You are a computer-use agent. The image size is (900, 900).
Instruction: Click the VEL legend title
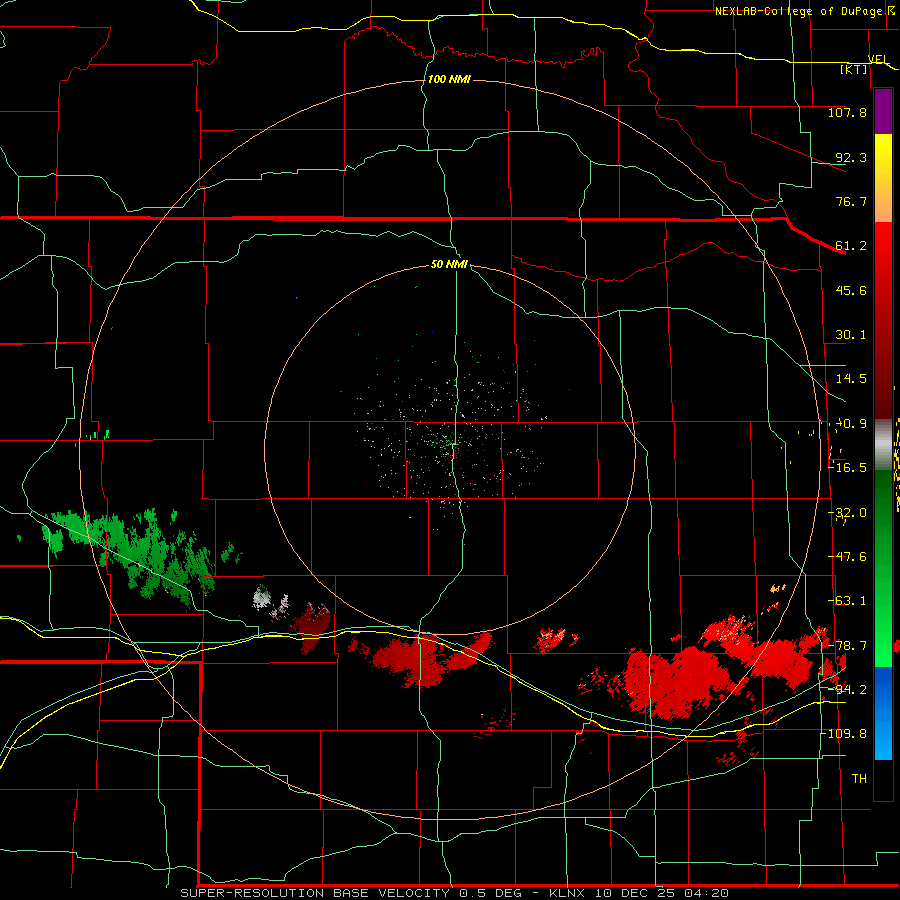point(878,59)
